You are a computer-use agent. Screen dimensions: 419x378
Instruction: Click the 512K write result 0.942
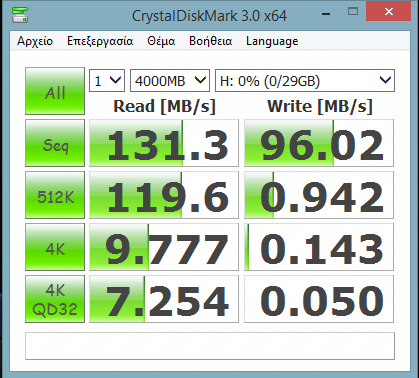tap(319, 195)
